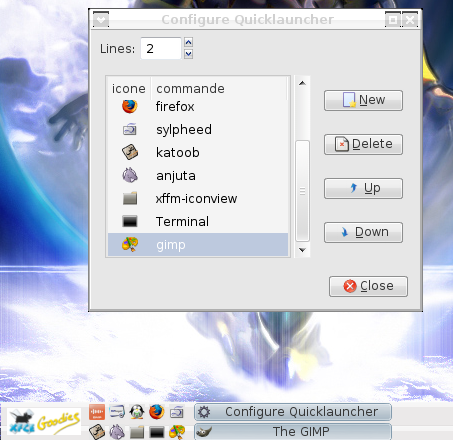The width and height of the screenshot is (453, 440).
Task: Open the window menu arrow in title bar
Action: click(x=101, y=20)
